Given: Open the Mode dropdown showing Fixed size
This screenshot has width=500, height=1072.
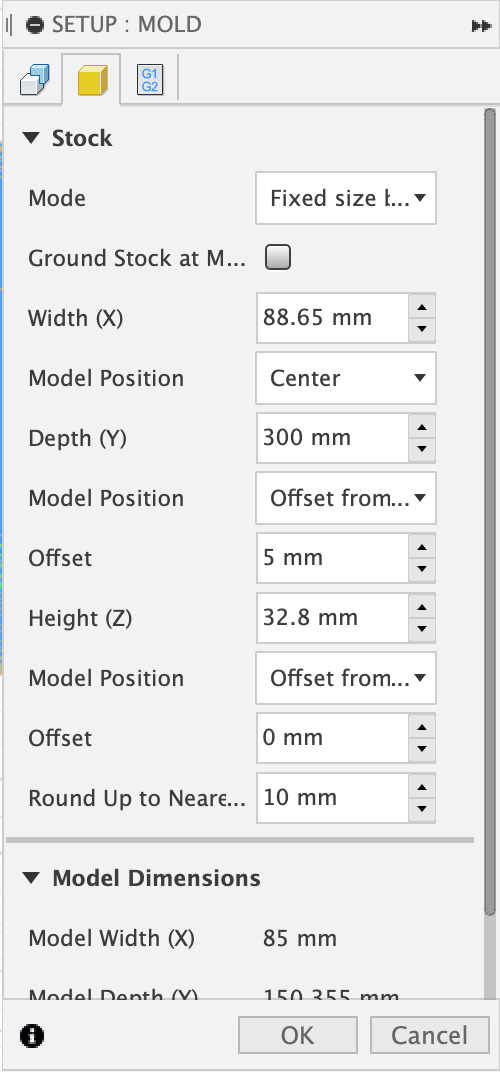Looking at the screenshot, I should pyautogui.click(x=345, y=198).
